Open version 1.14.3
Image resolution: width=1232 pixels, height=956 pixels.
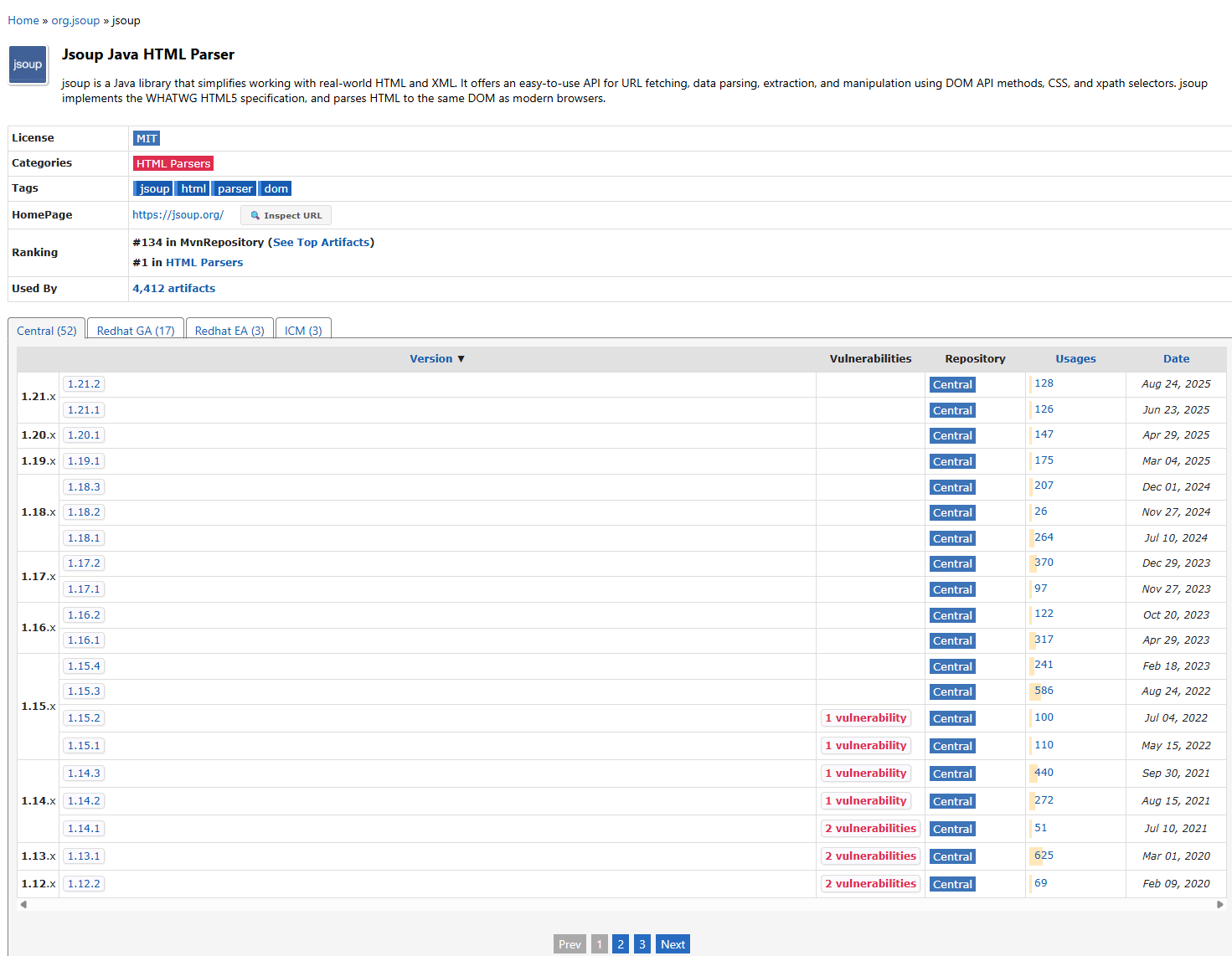tap(84, 774)
